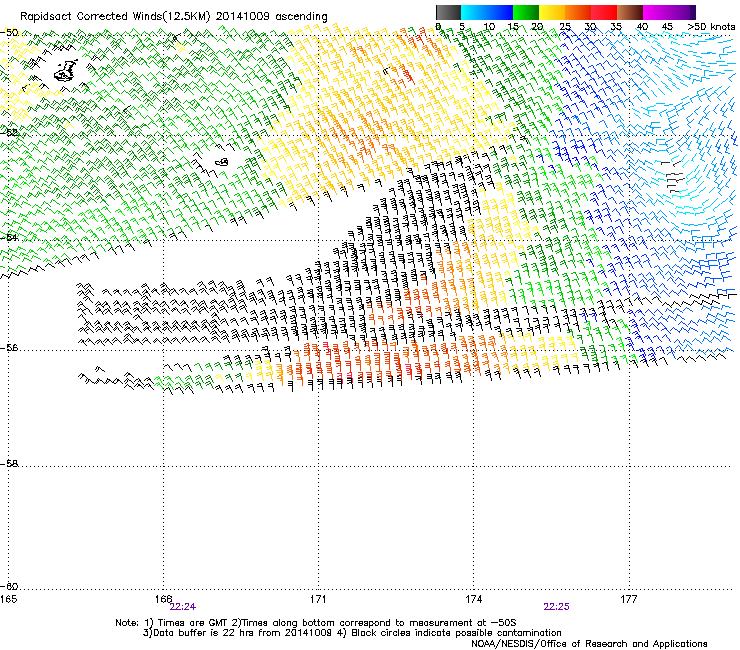Click the yellow 20-25 knots legend swatch
Viewport: 740px width, 650px height.
click(x=552, y=12)
